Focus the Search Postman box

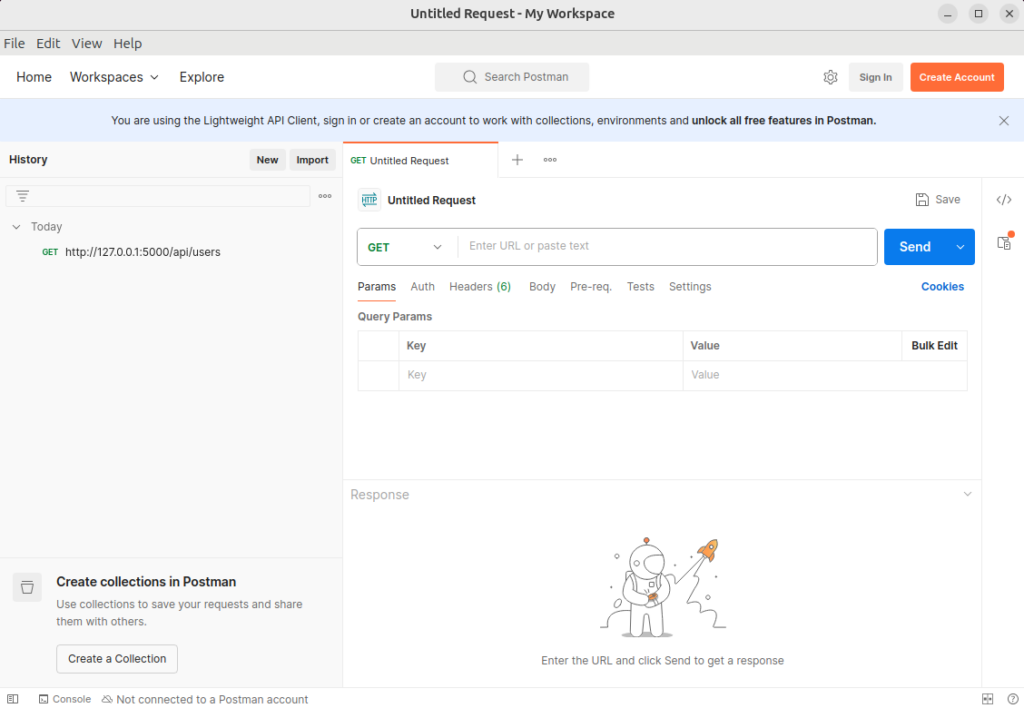tap(512, 77)
